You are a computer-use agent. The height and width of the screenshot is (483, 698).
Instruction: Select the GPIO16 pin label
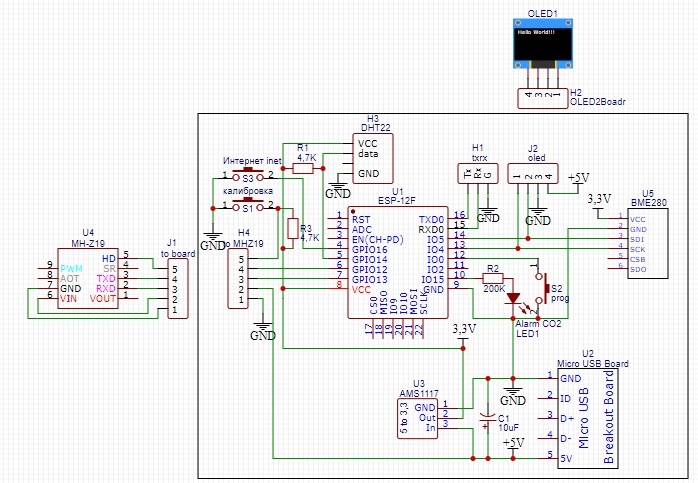click(369, 249)
